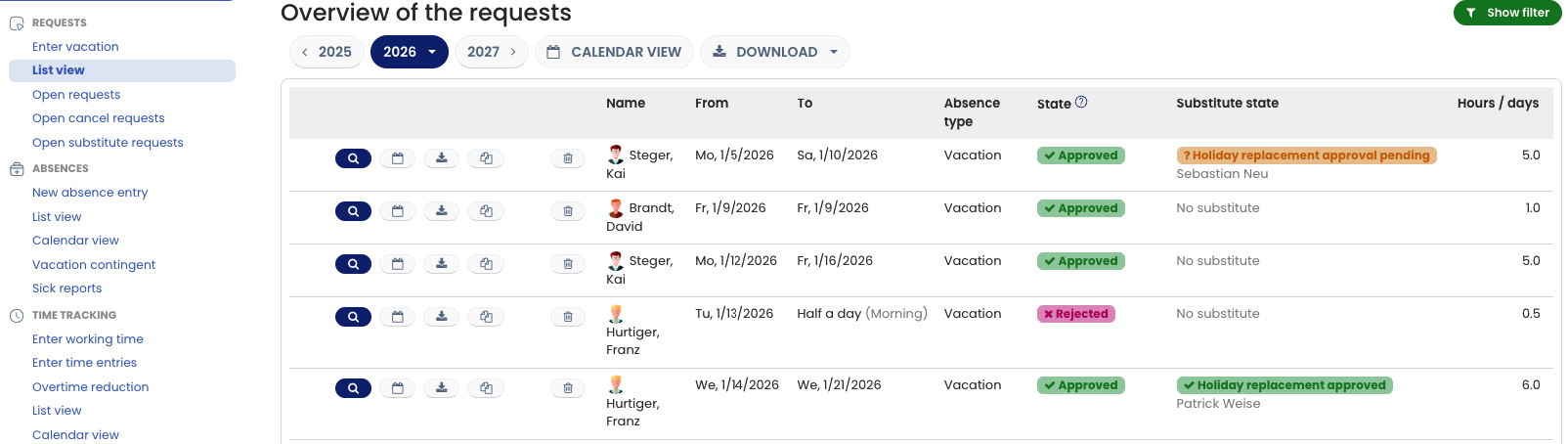Copy Kai Steger's 1/5/2026 vacation request
The image size is (1568, 444).
(x=486, y=158)
